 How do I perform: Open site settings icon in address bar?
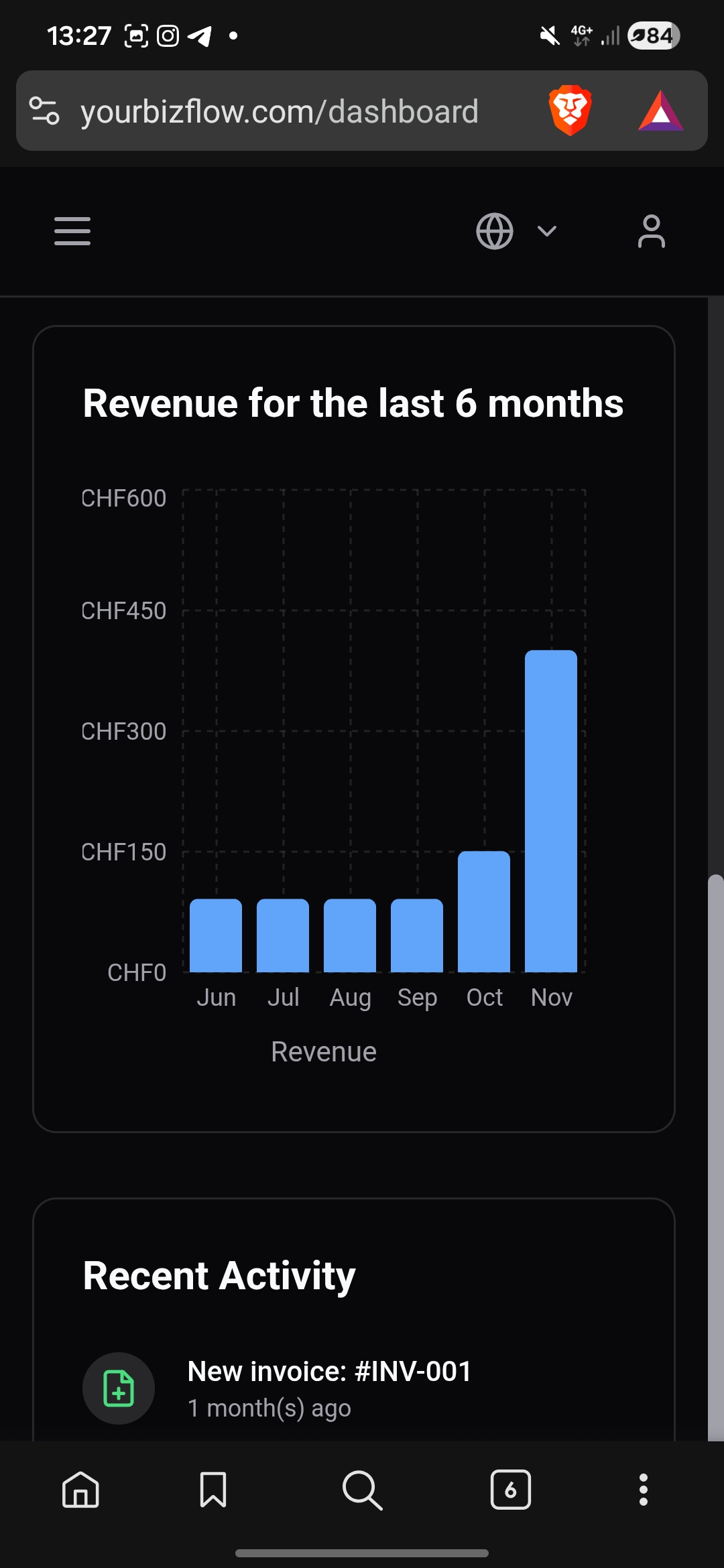click(x=45, y=111)
